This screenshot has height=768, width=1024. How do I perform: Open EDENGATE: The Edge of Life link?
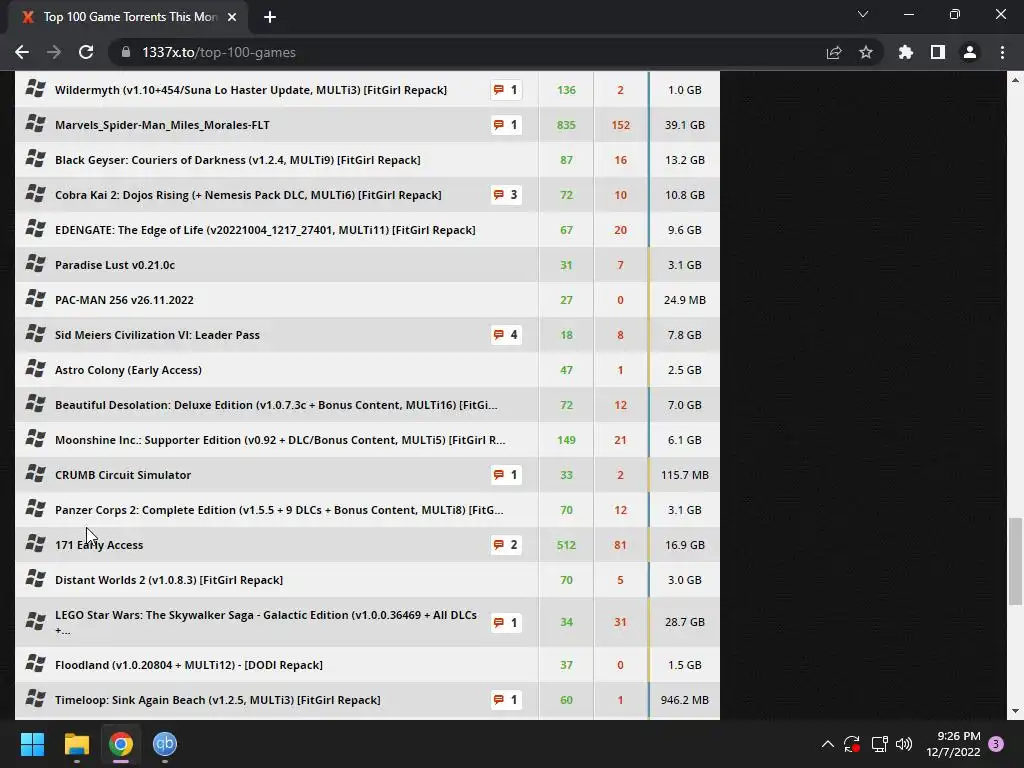tap(265, 230)
